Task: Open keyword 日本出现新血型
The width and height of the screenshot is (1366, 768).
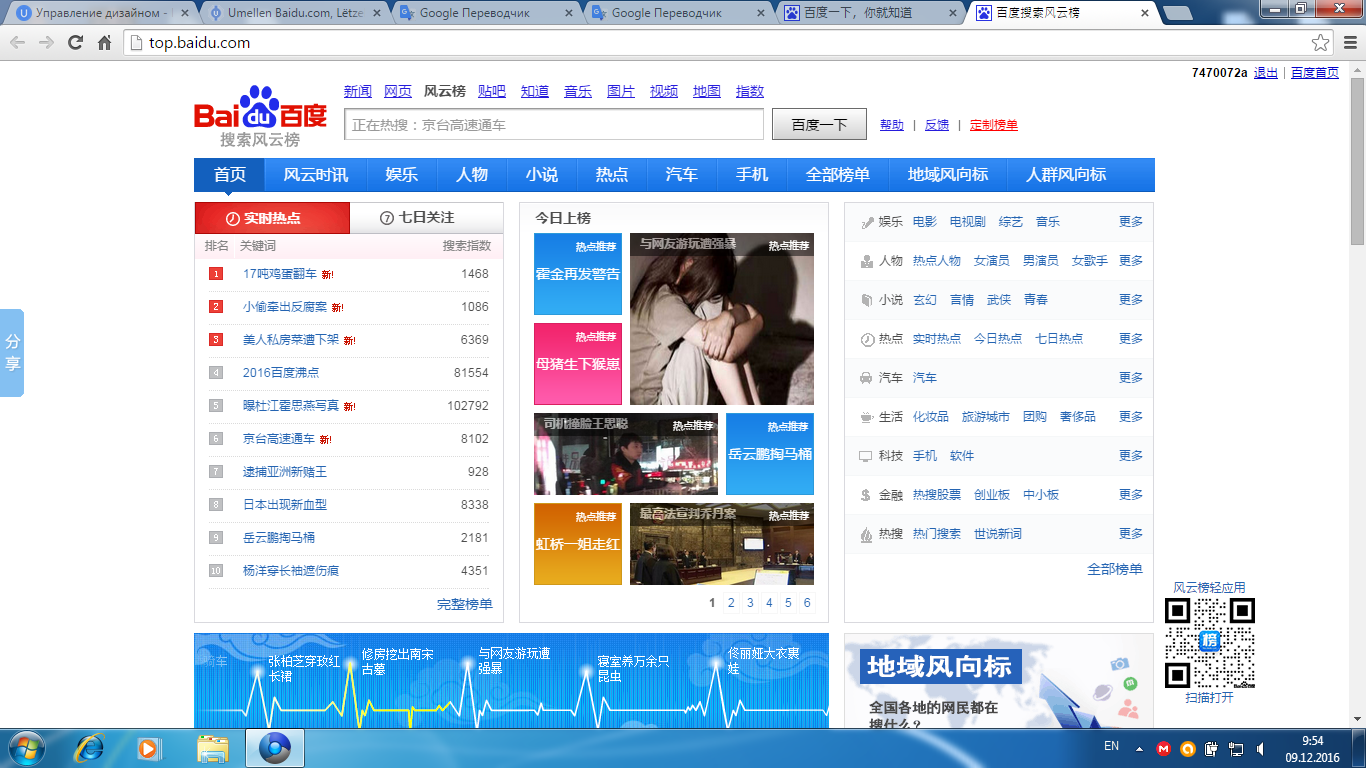Action: 285,505
